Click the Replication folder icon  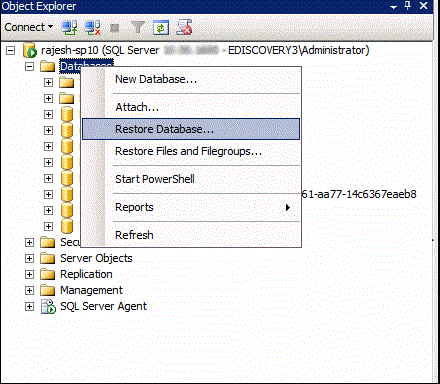coord(47,274)
